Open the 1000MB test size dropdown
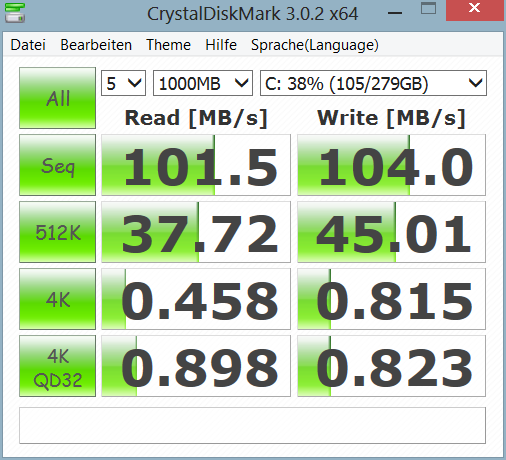The width and height of the screenshot is (506, 460). (203, 83)
